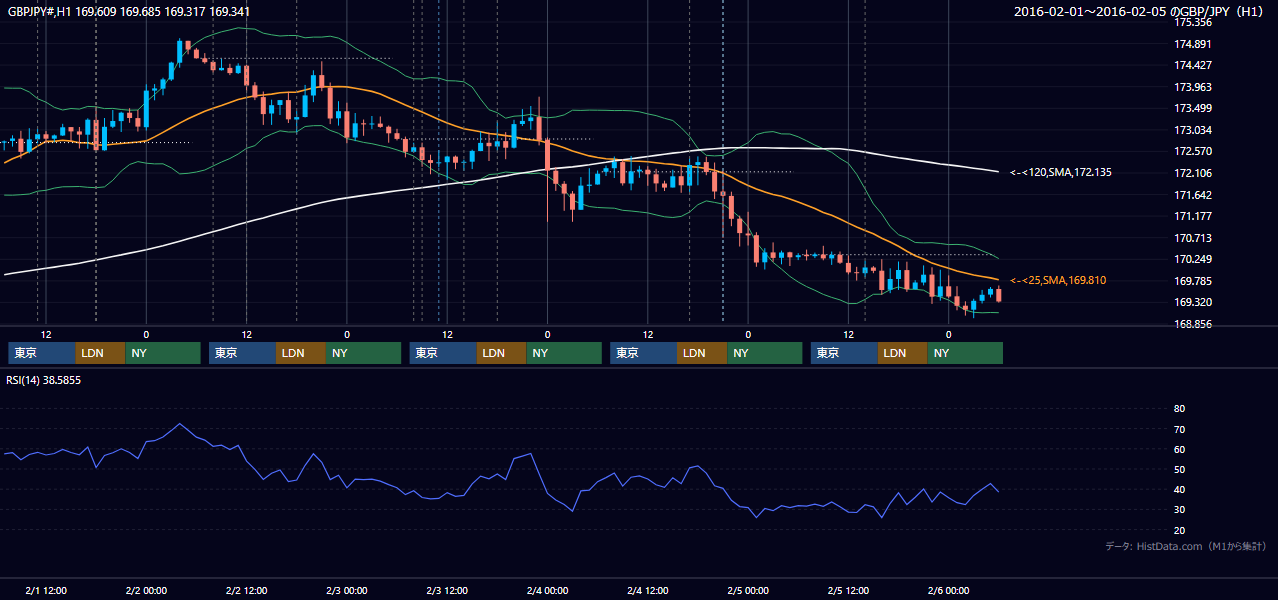Click price axis value 169.785
The height and width of the screenshot is (600, 1278).
point(1193,282)
